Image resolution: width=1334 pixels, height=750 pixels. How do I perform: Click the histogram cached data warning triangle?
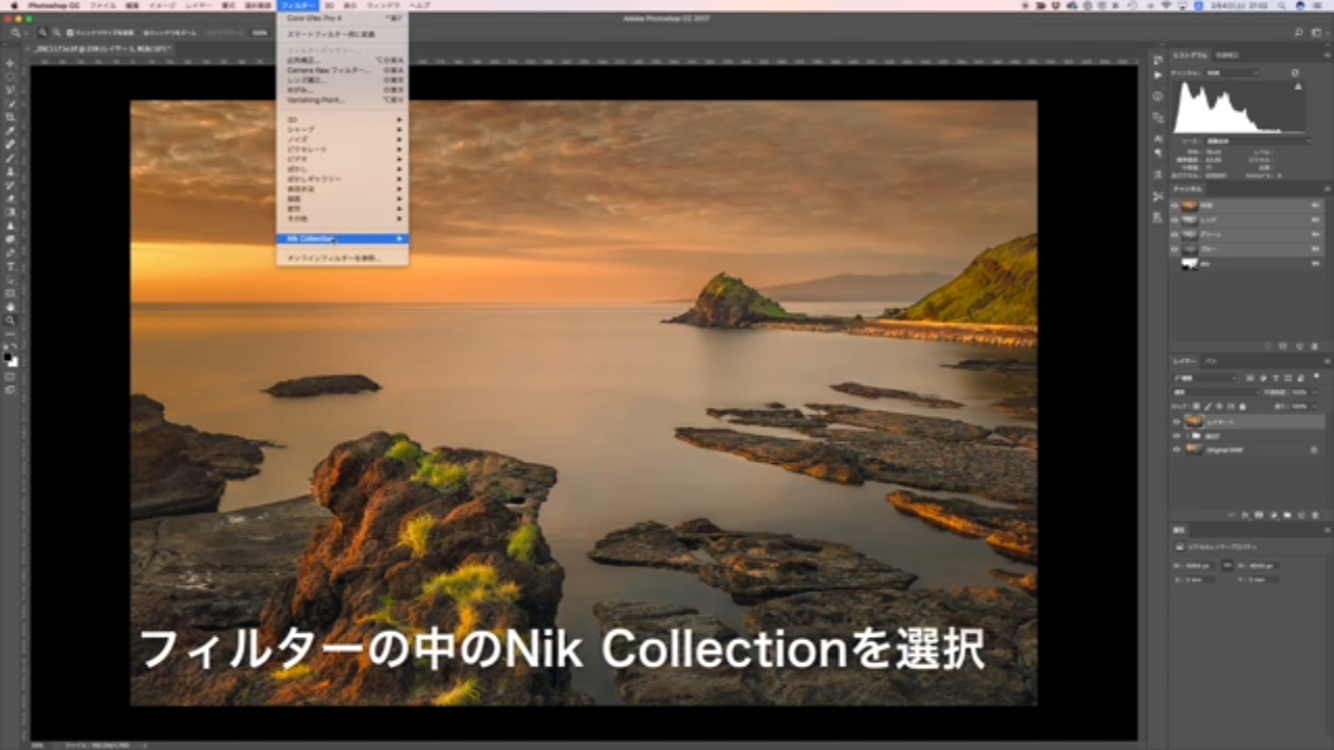click(1298, 87)
